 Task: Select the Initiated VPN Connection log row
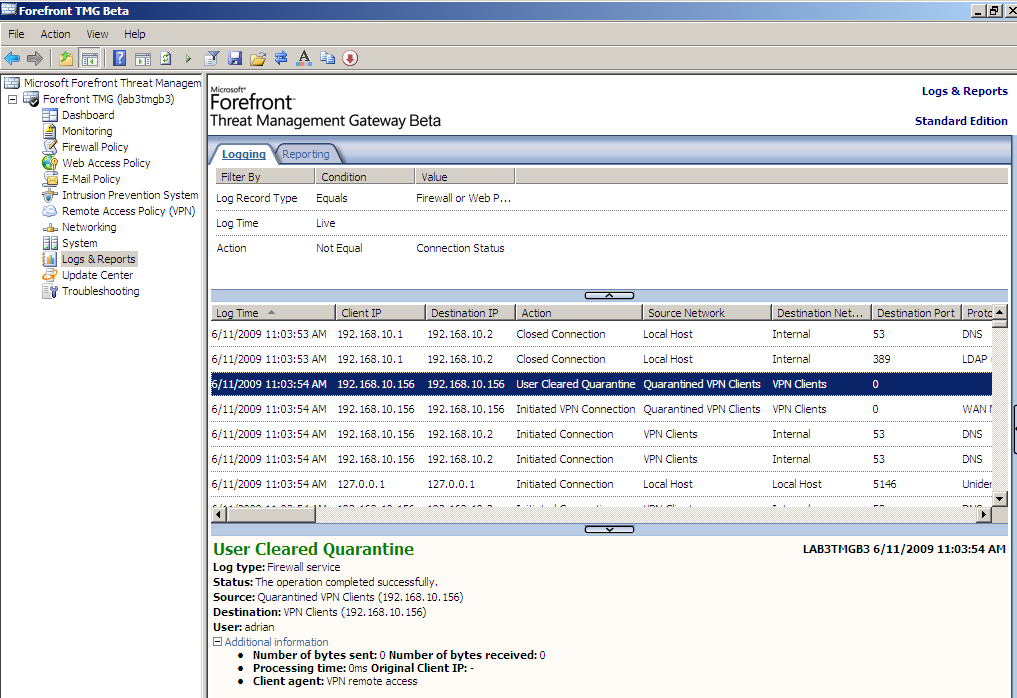point(601,409)
